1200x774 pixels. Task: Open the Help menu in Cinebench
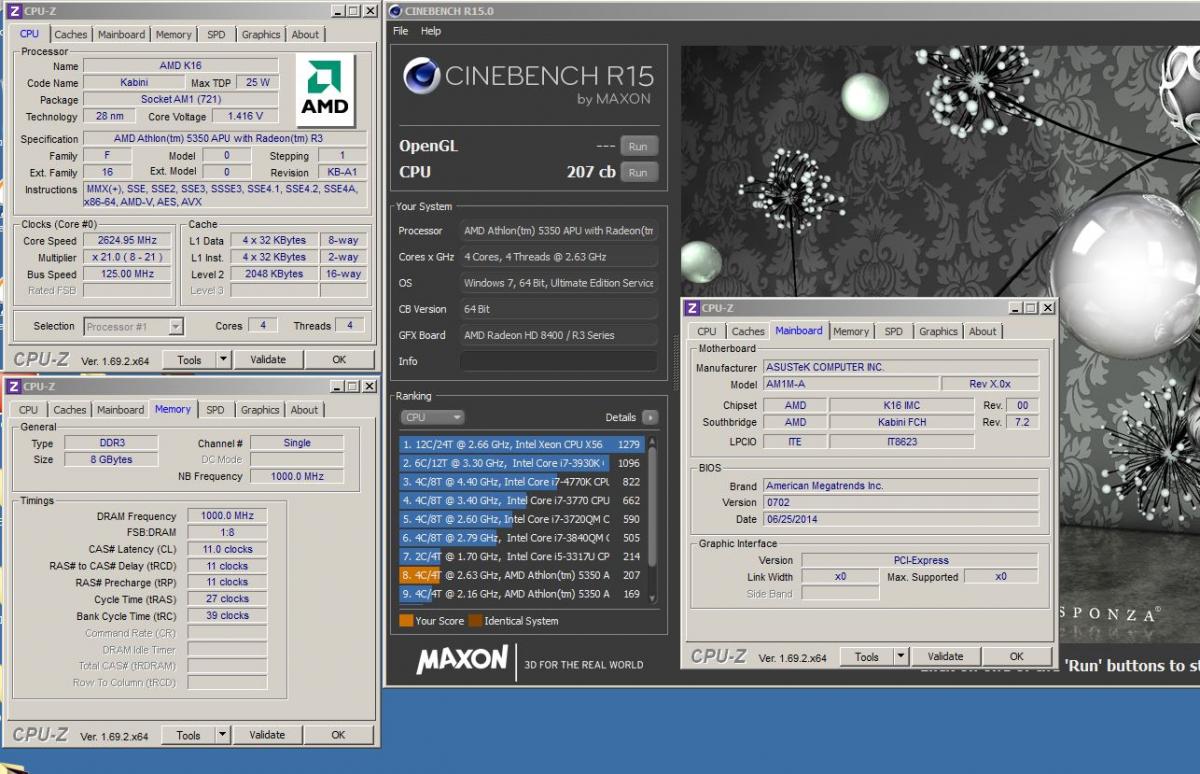point(431,31)
